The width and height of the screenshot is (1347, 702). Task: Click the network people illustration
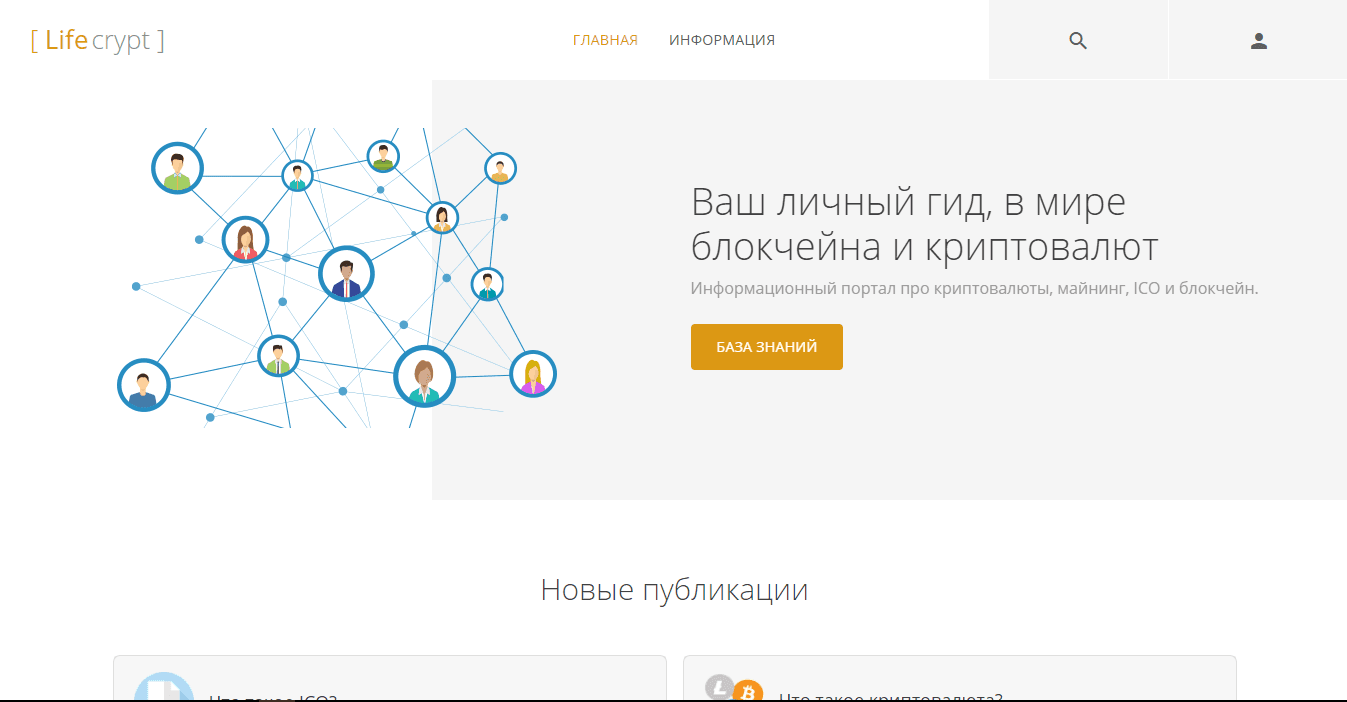pos(337,278)
